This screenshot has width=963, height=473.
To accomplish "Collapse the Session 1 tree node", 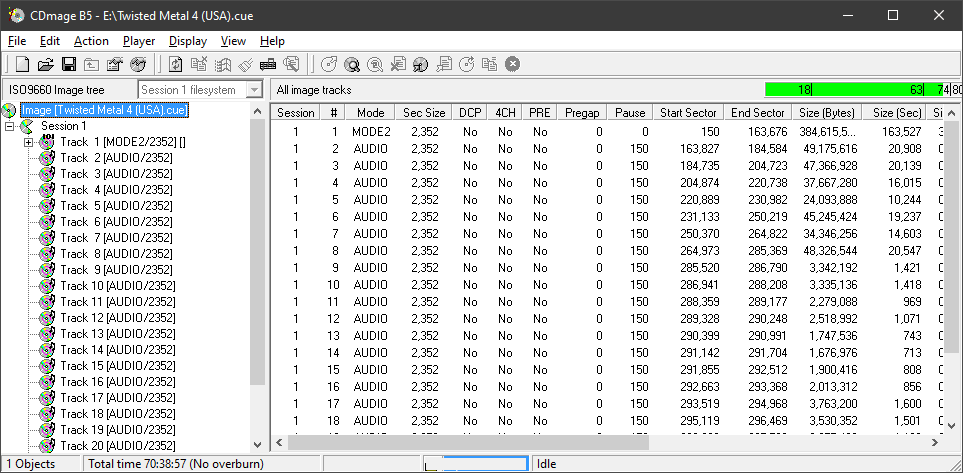I will pos(10,126).
